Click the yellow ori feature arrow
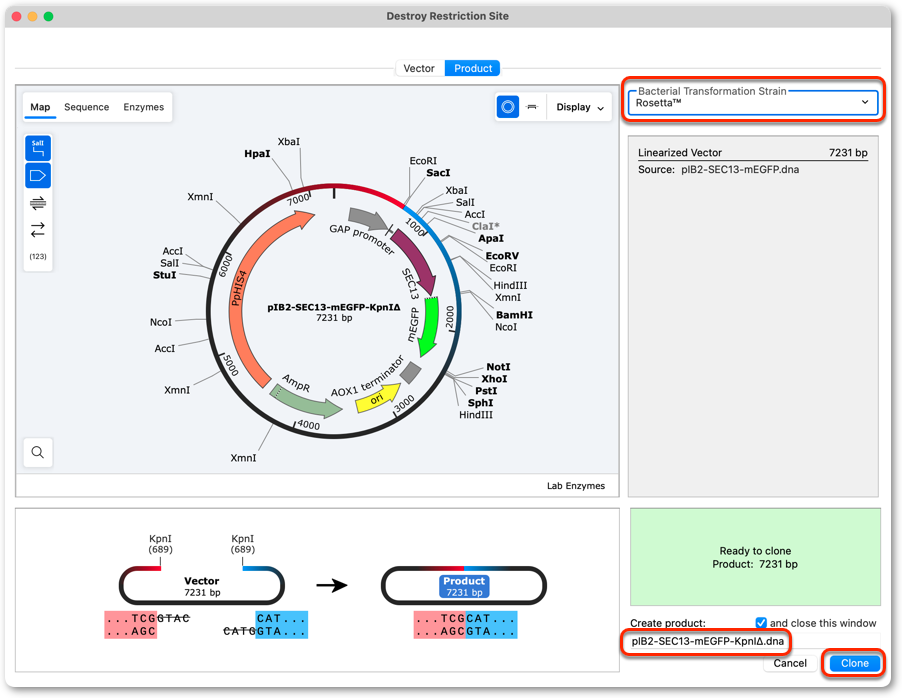The width and height of the screenshot is (902, 698). tap(377, 399)
